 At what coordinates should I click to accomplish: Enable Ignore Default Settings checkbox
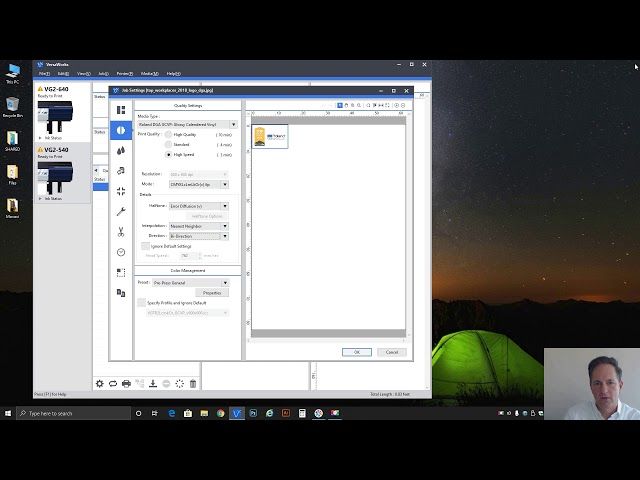pos(145,246)
